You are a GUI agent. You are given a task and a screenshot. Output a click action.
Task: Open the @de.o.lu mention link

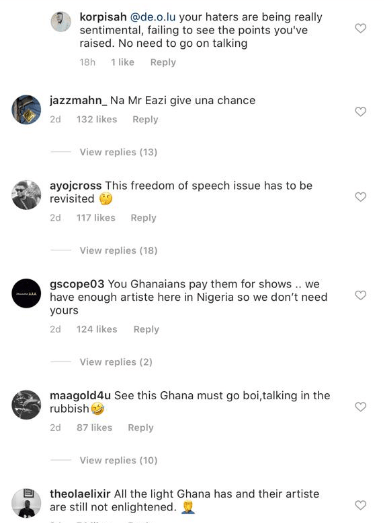(153, 17)
